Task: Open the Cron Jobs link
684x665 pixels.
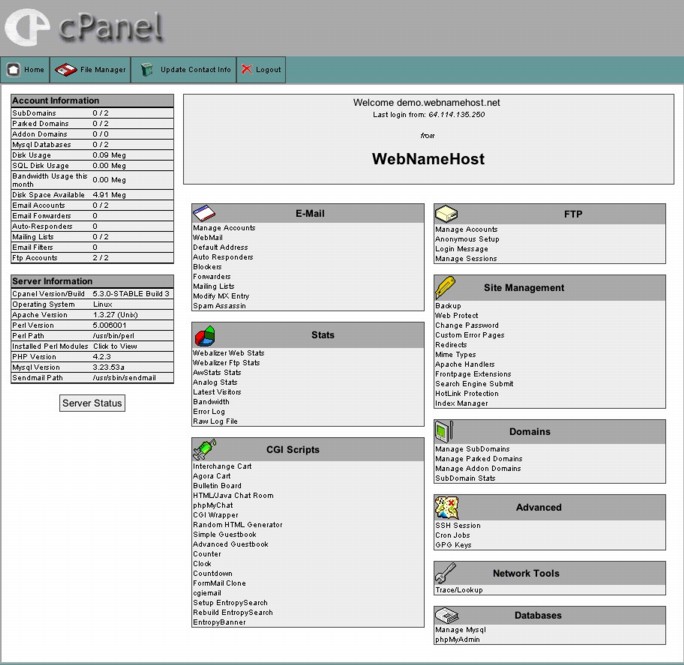Action: pyautogui.click(x=454, y=535)
